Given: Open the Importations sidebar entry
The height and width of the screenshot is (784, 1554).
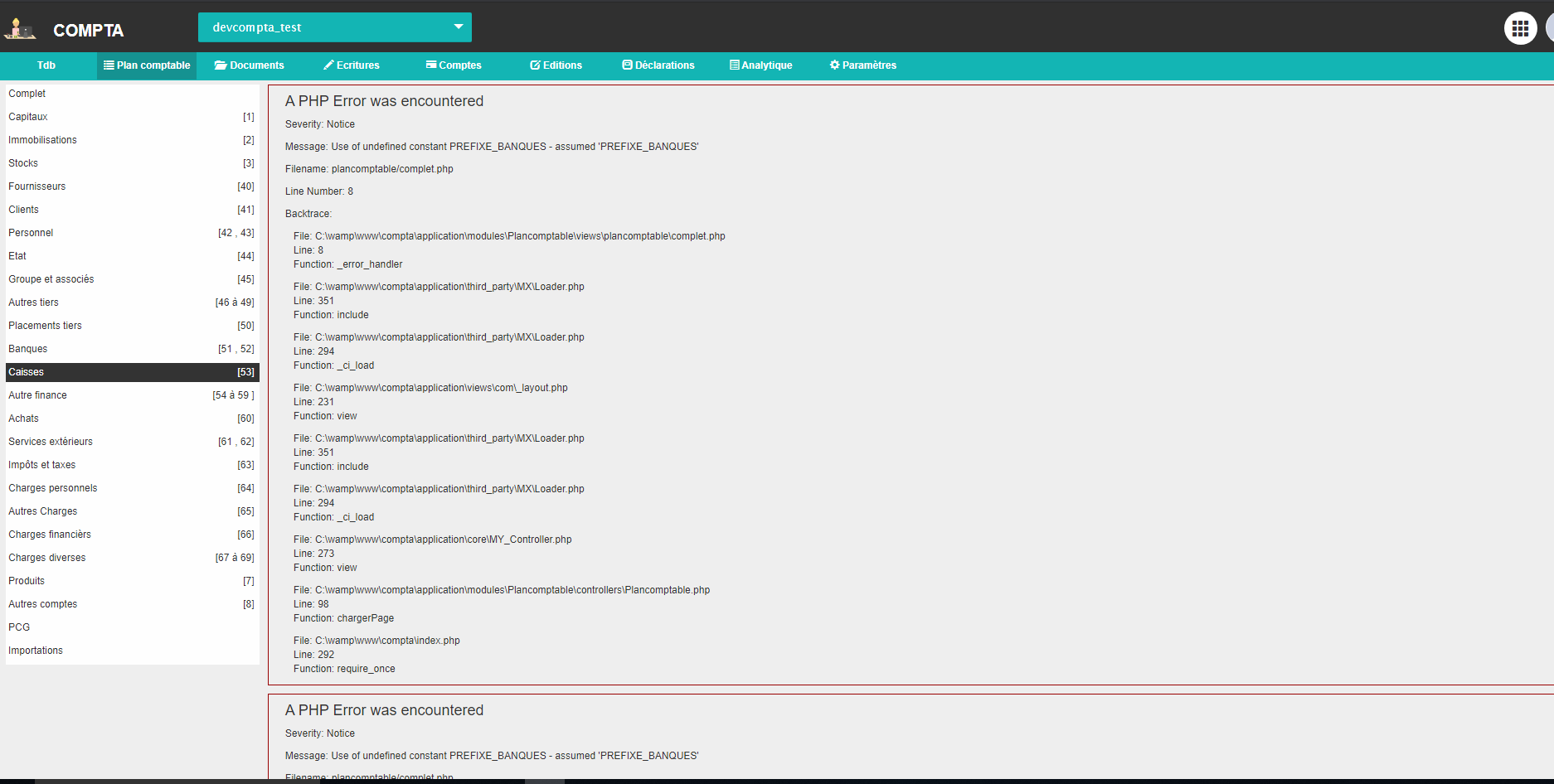Looking at the screenshot, I should 36,651.
